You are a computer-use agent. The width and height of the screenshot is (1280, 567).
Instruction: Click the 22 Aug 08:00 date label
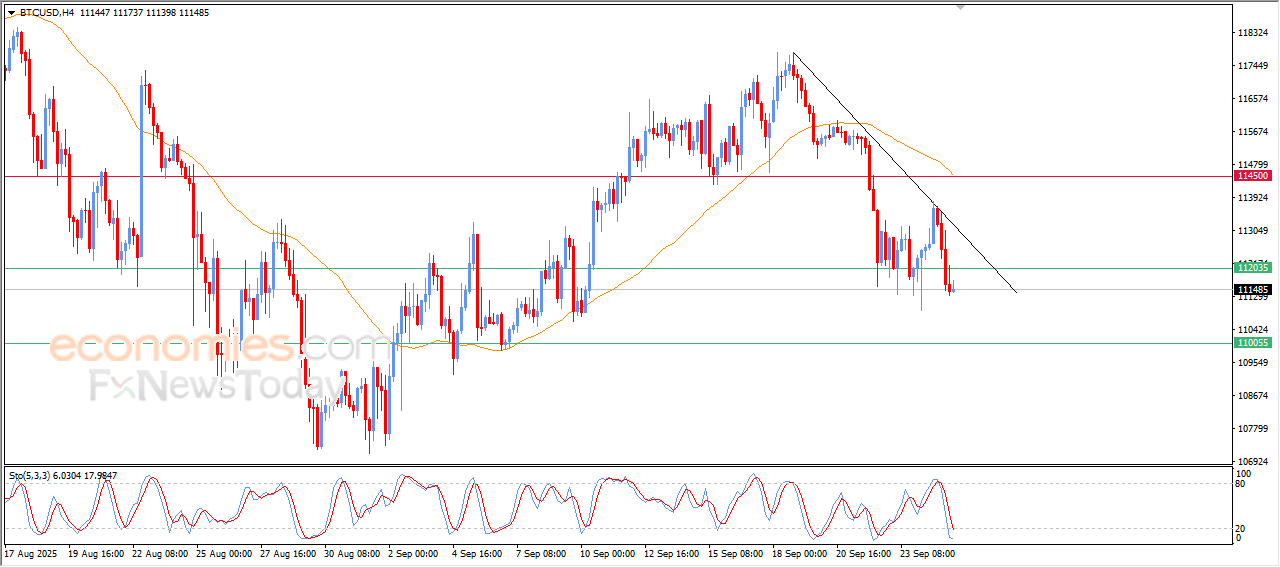tap(162, 552)
